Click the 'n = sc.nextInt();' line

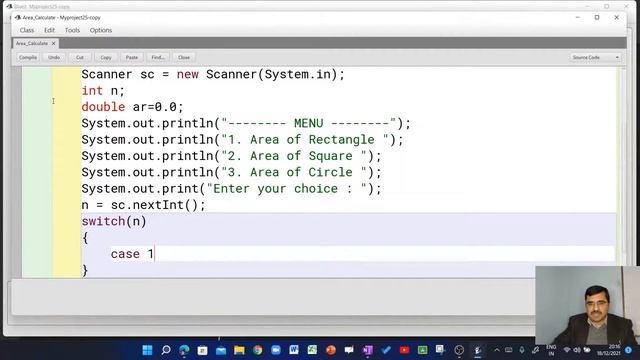pyautogui.click(x=143, y=205)
